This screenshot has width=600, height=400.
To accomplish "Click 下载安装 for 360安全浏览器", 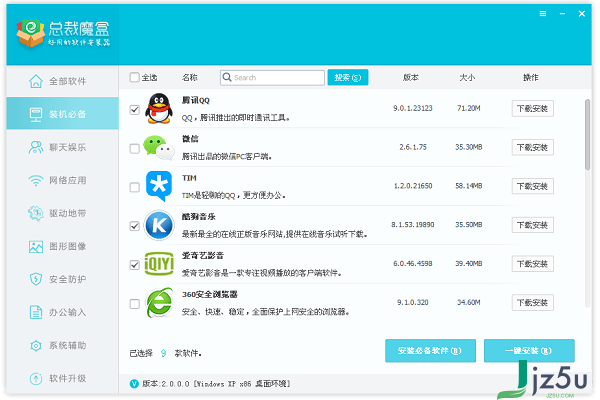I will 532,303.
